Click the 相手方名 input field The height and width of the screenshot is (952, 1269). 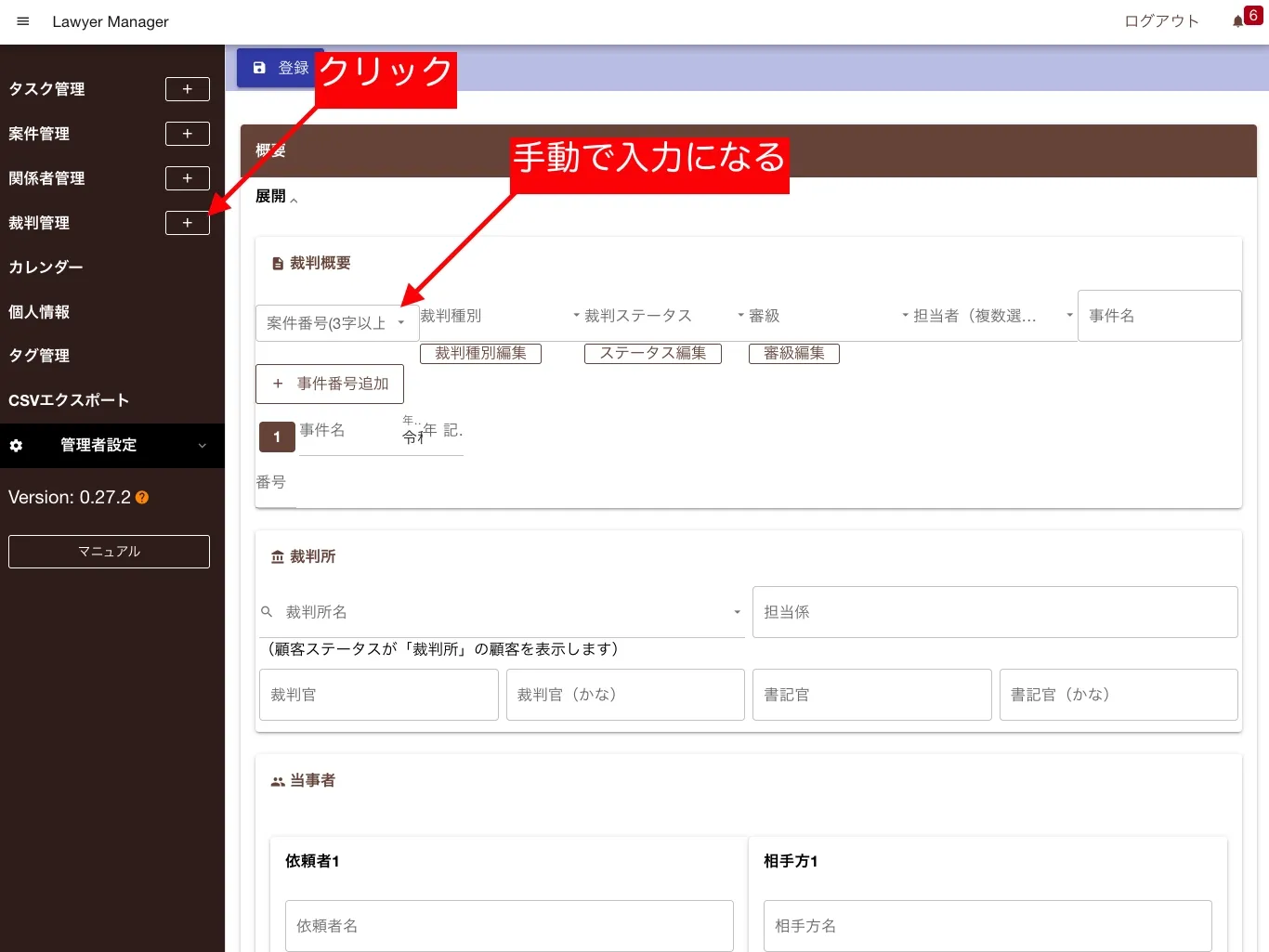coord(988,926)
